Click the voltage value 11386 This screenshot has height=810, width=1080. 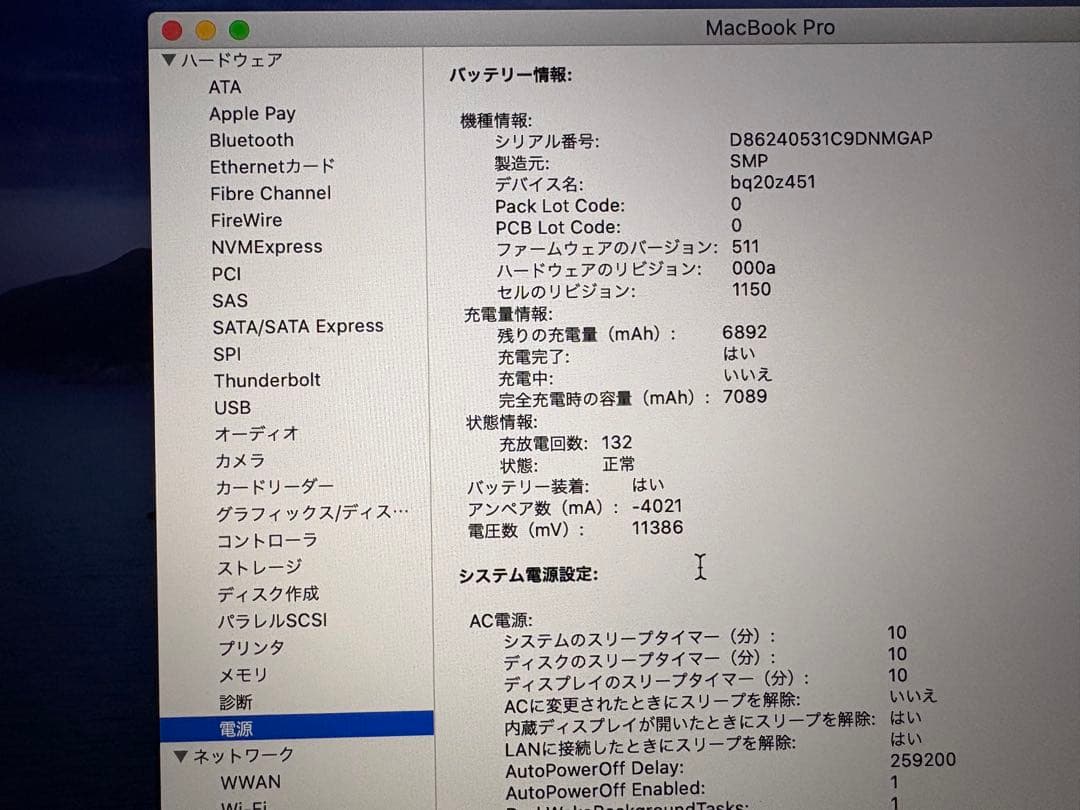pos(657,528)
